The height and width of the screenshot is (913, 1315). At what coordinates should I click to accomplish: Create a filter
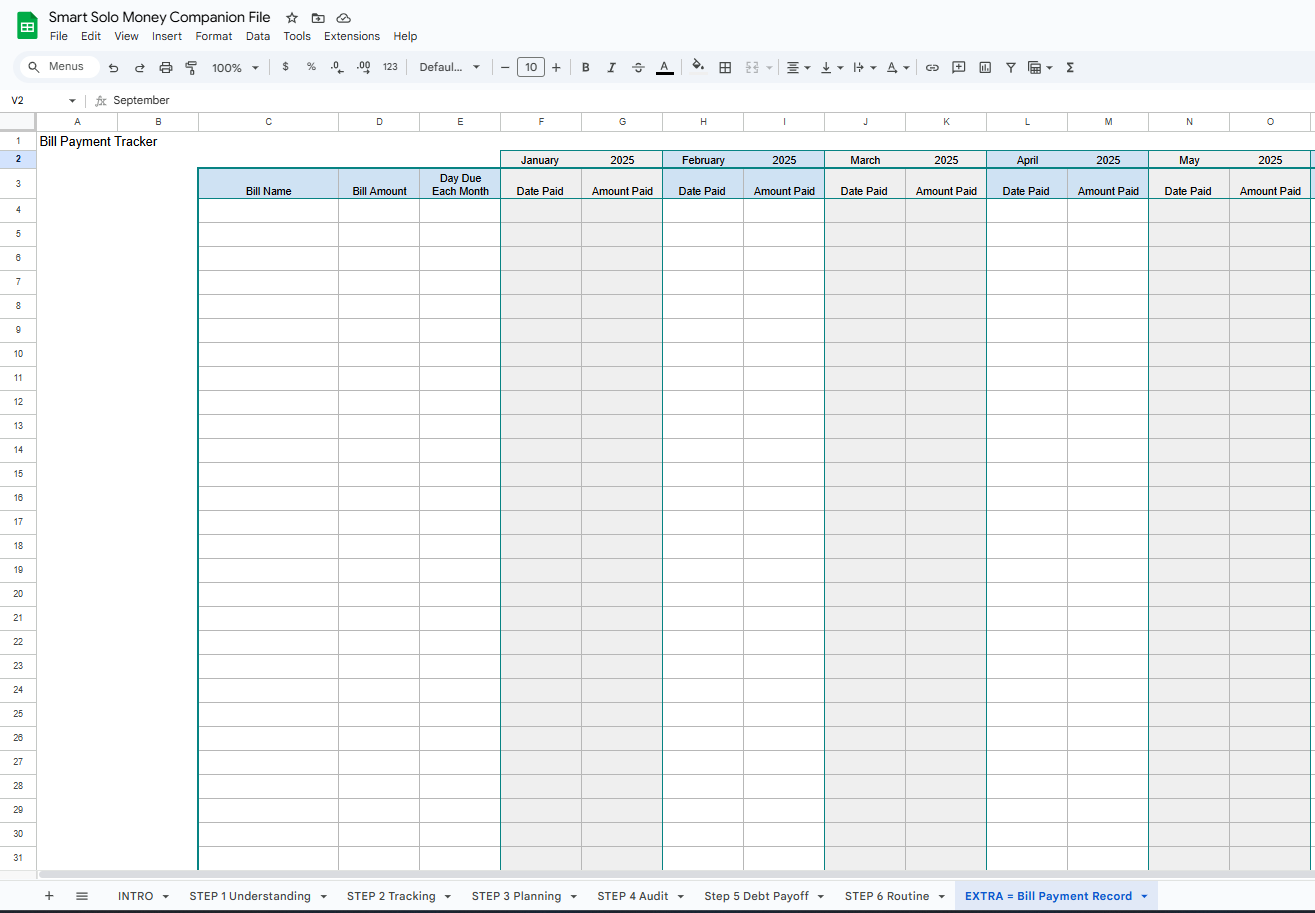click(x=1011, y=67)
